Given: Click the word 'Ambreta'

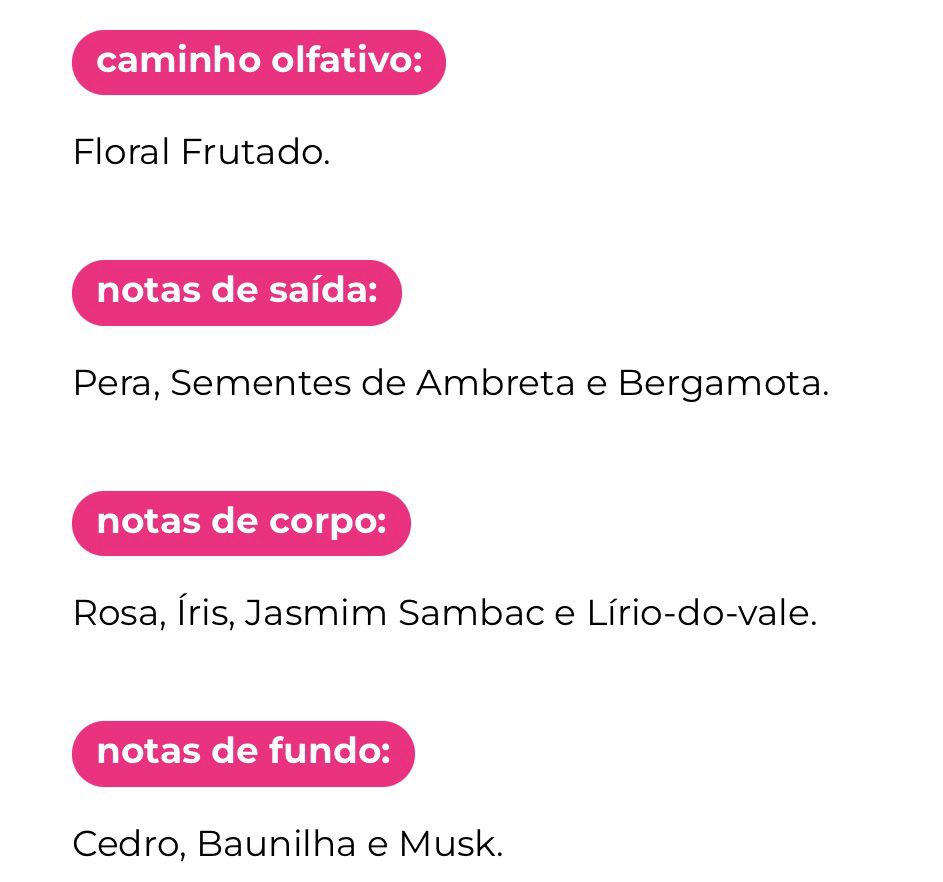Looking at the screenshot, I should pos(495,383).
